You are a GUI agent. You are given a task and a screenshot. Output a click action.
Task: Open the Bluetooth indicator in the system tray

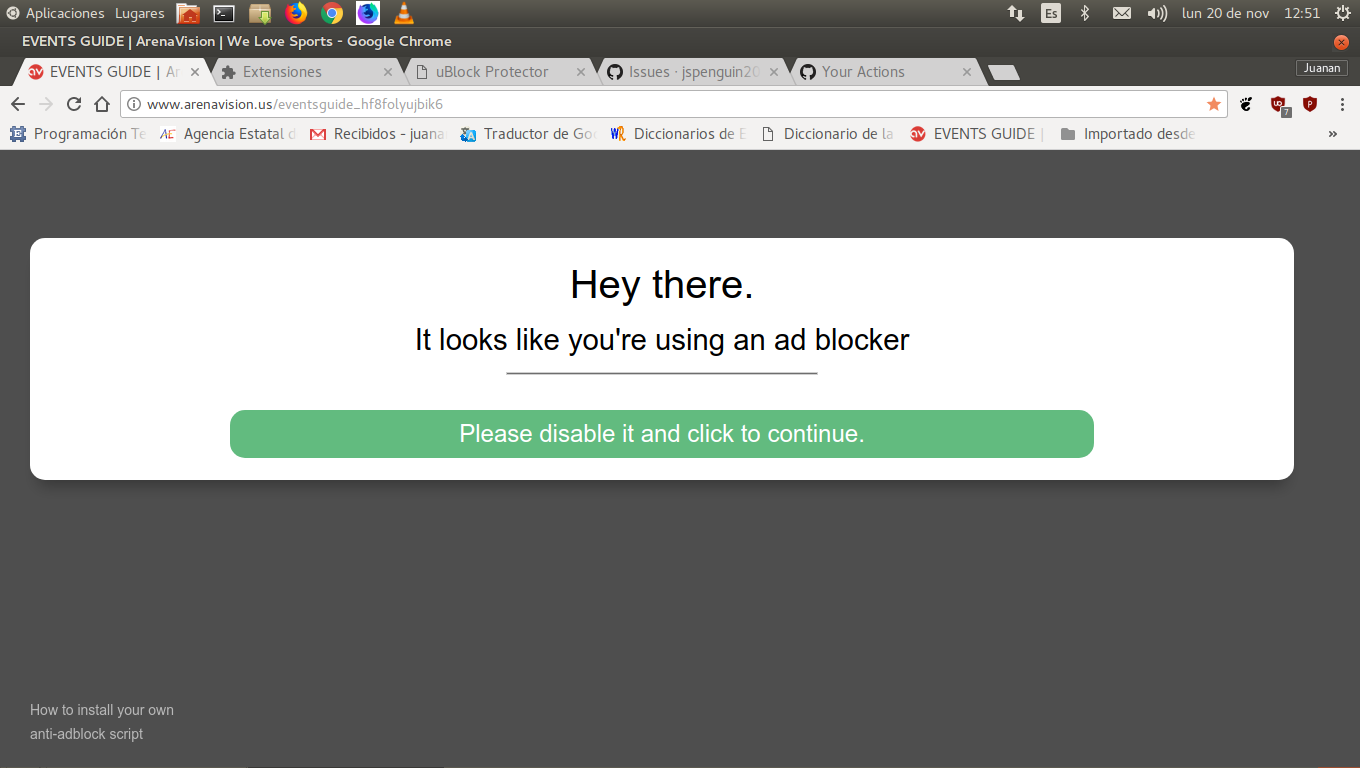1086,13
